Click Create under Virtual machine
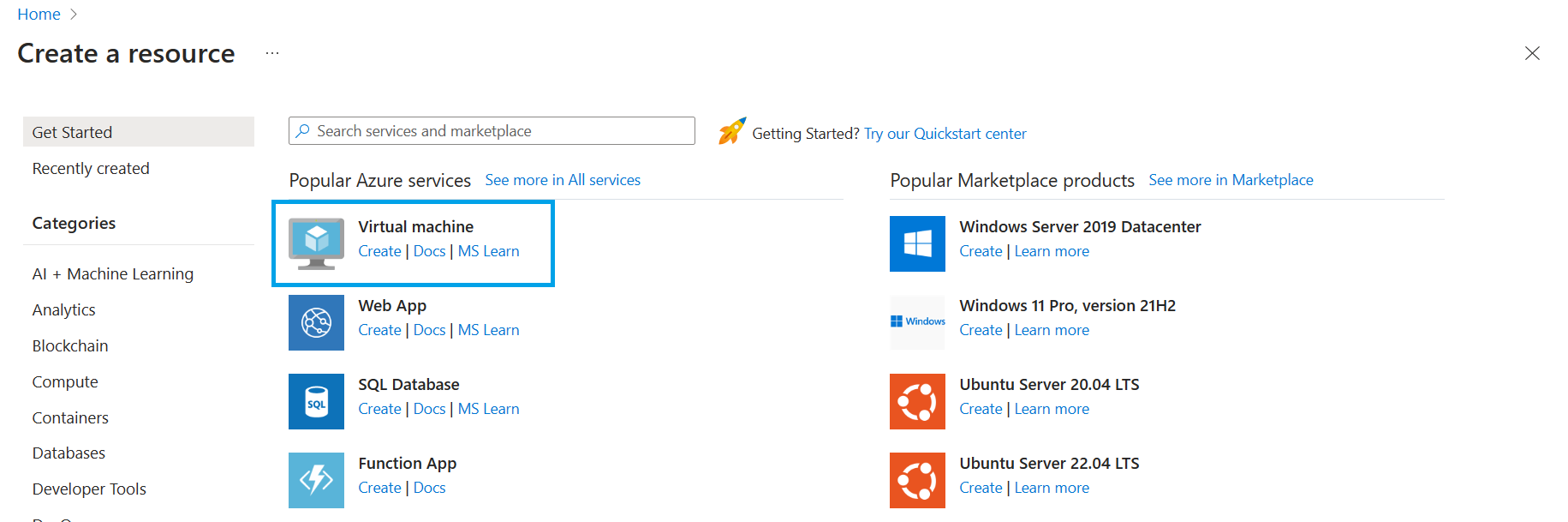 [379, 251]
